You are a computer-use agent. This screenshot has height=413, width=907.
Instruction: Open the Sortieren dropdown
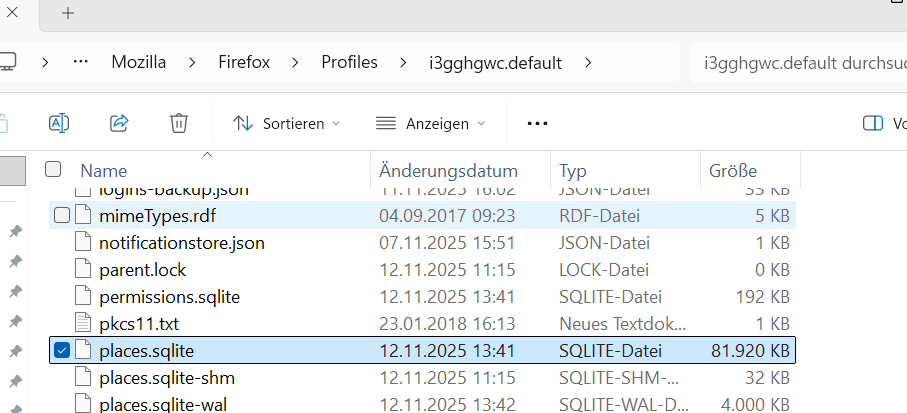tap(287, 123)
